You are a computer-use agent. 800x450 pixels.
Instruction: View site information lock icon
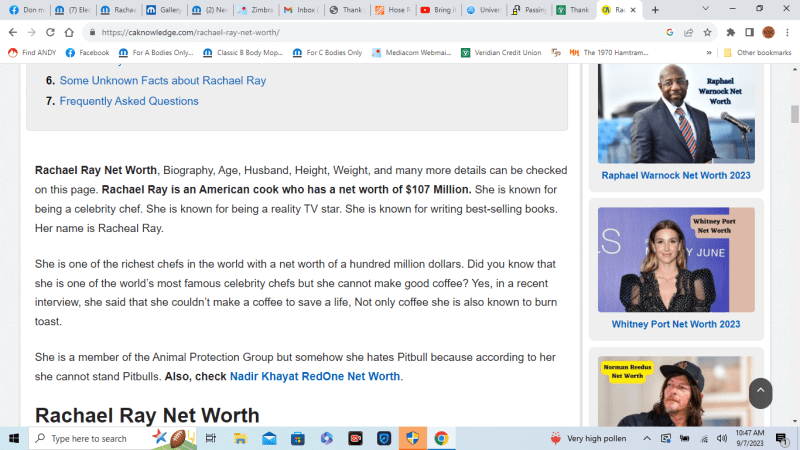point(92,32)
